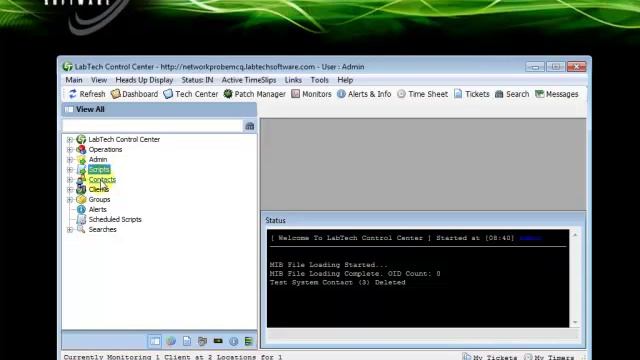Open Alerts & Info
640x360 pixels.
(x=364, y=94)
